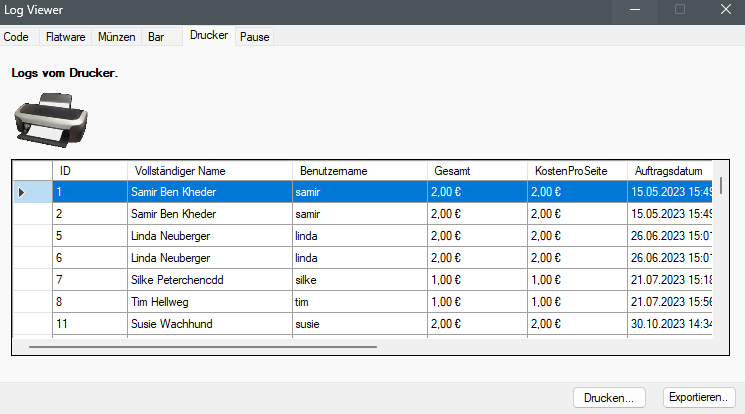
Task: Click the Tim Hellweg name cell
Action: point(210,302)
